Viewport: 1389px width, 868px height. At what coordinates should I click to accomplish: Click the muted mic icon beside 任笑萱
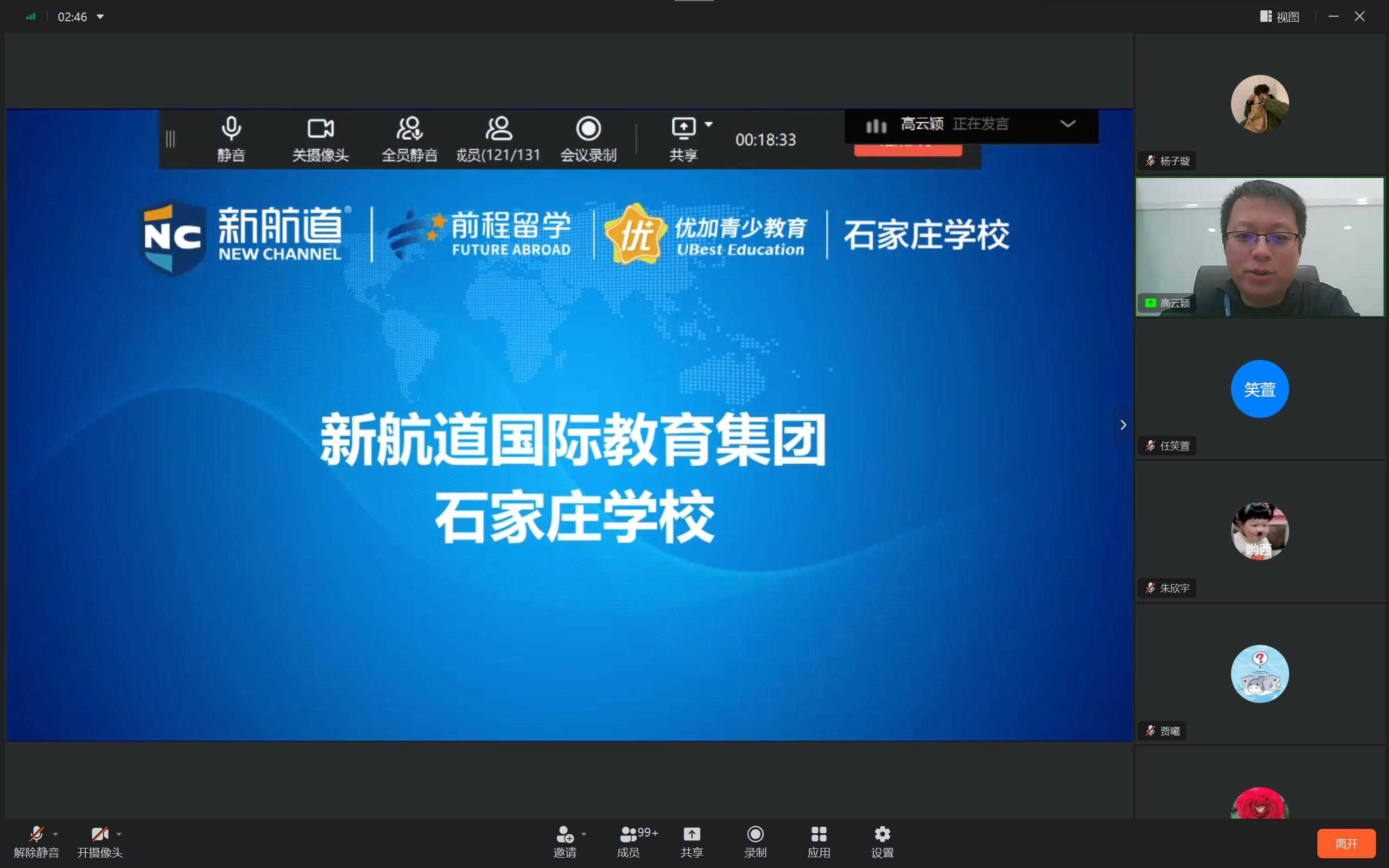(x=1150, y=446)
